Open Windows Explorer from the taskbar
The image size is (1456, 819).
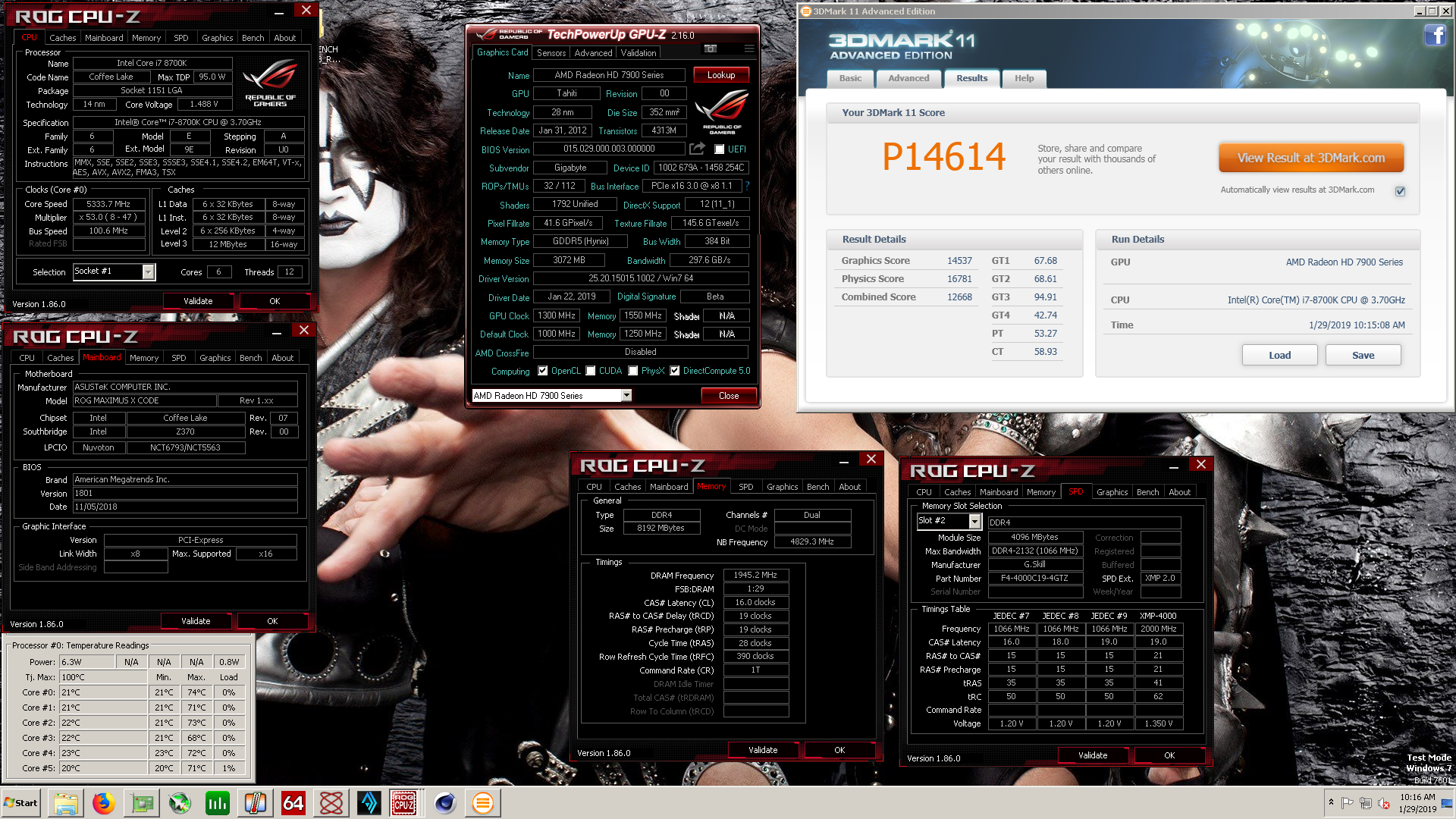coord(66,803)
